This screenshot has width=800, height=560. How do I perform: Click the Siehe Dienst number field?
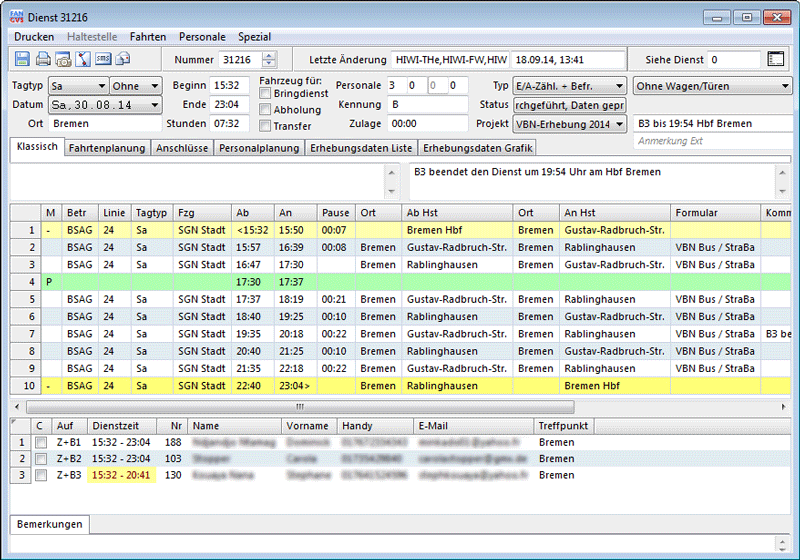click(734, 60)
